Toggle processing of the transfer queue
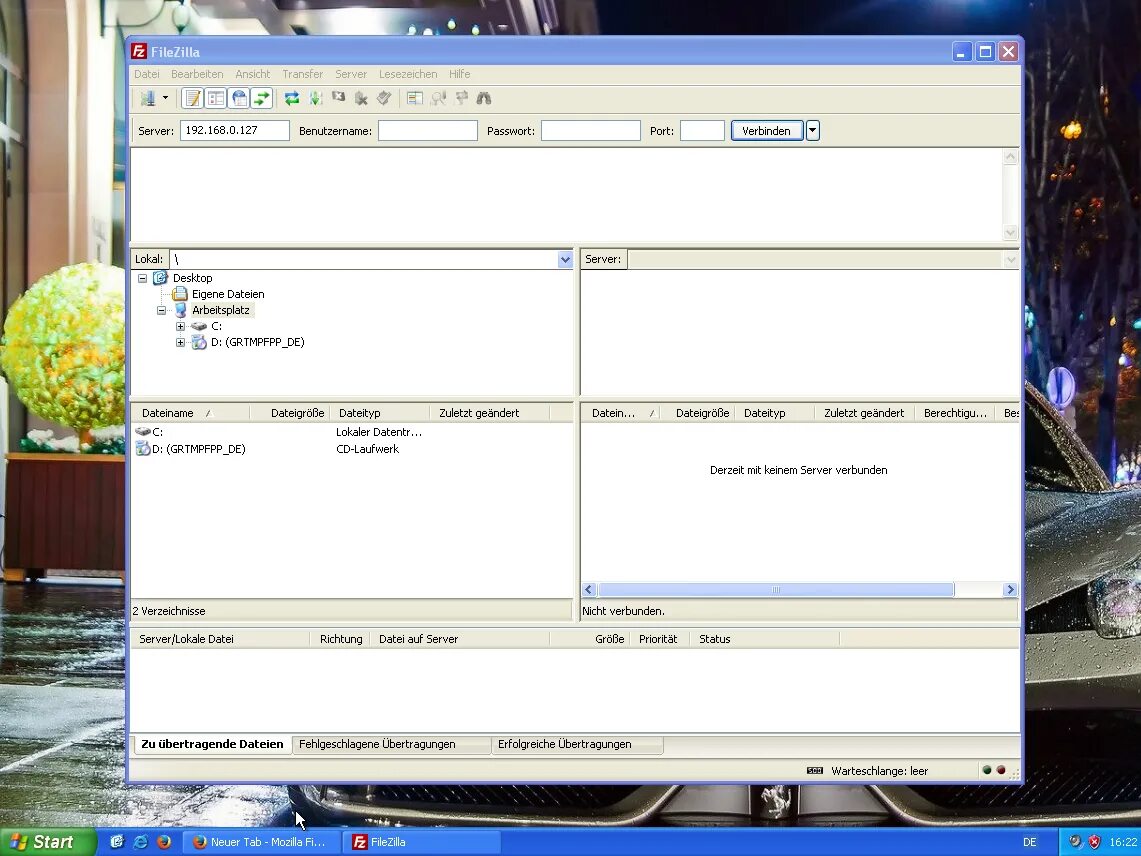 [x=315, y=98]
